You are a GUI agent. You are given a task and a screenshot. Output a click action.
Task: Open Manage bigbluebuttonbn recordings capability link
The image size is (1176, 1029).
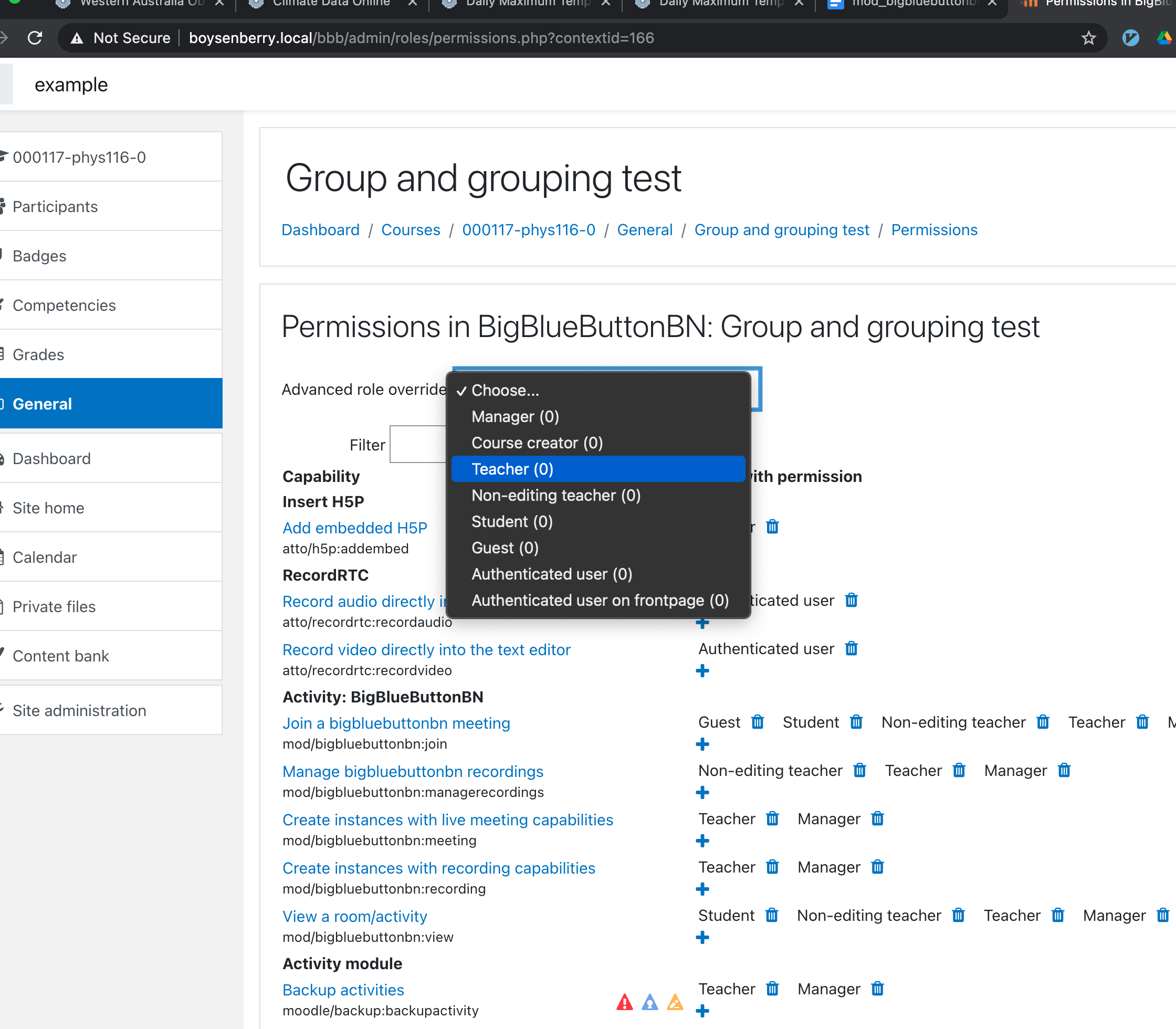[x=413, y=771]
